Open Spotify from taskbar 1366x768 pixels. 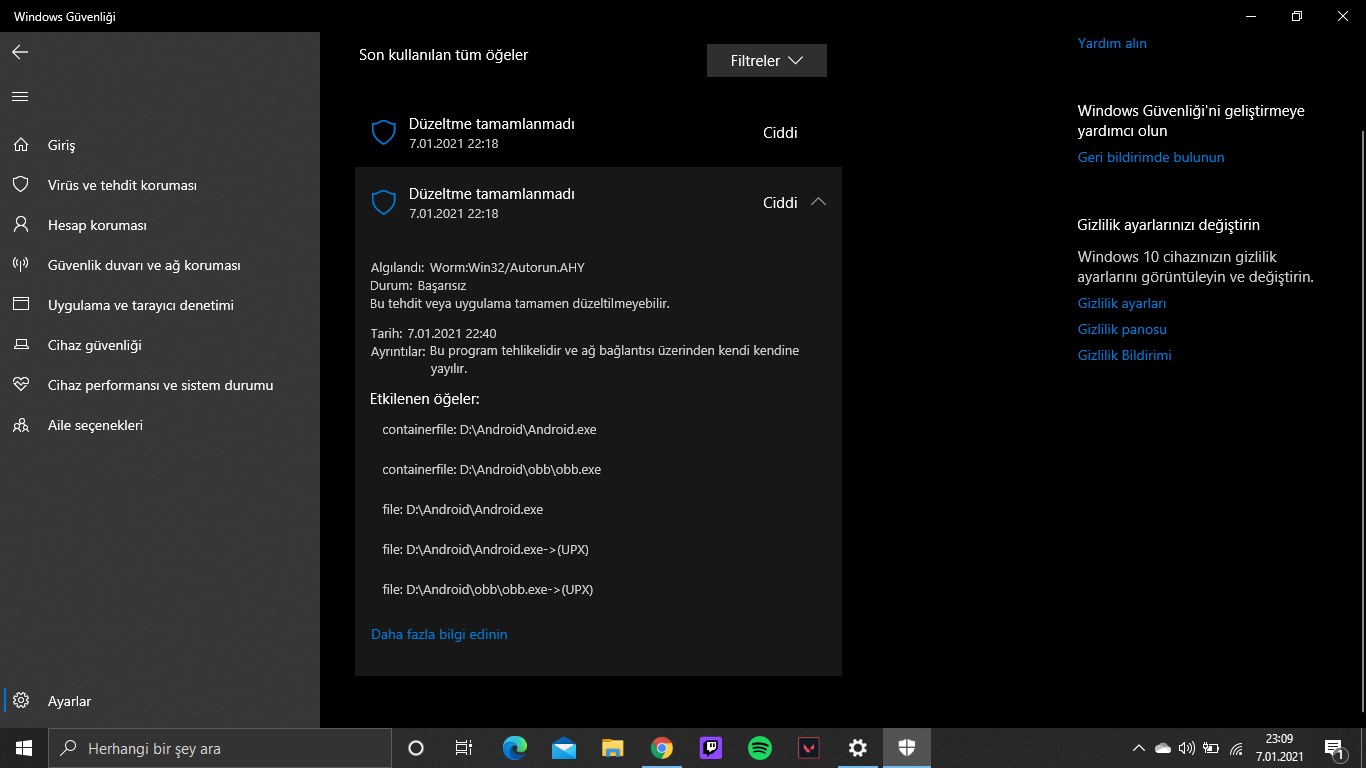coord(760,748)
